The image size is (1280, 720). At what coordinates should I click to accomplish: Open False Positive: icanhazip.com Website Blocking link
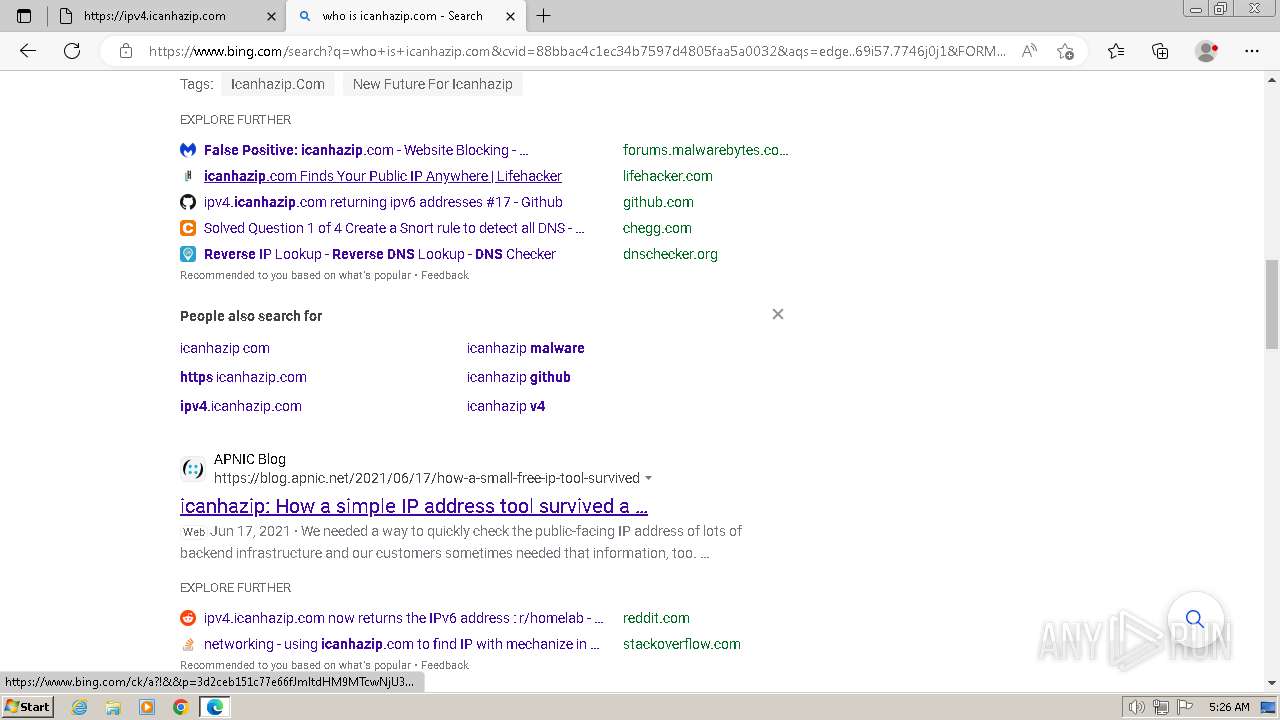366,150
